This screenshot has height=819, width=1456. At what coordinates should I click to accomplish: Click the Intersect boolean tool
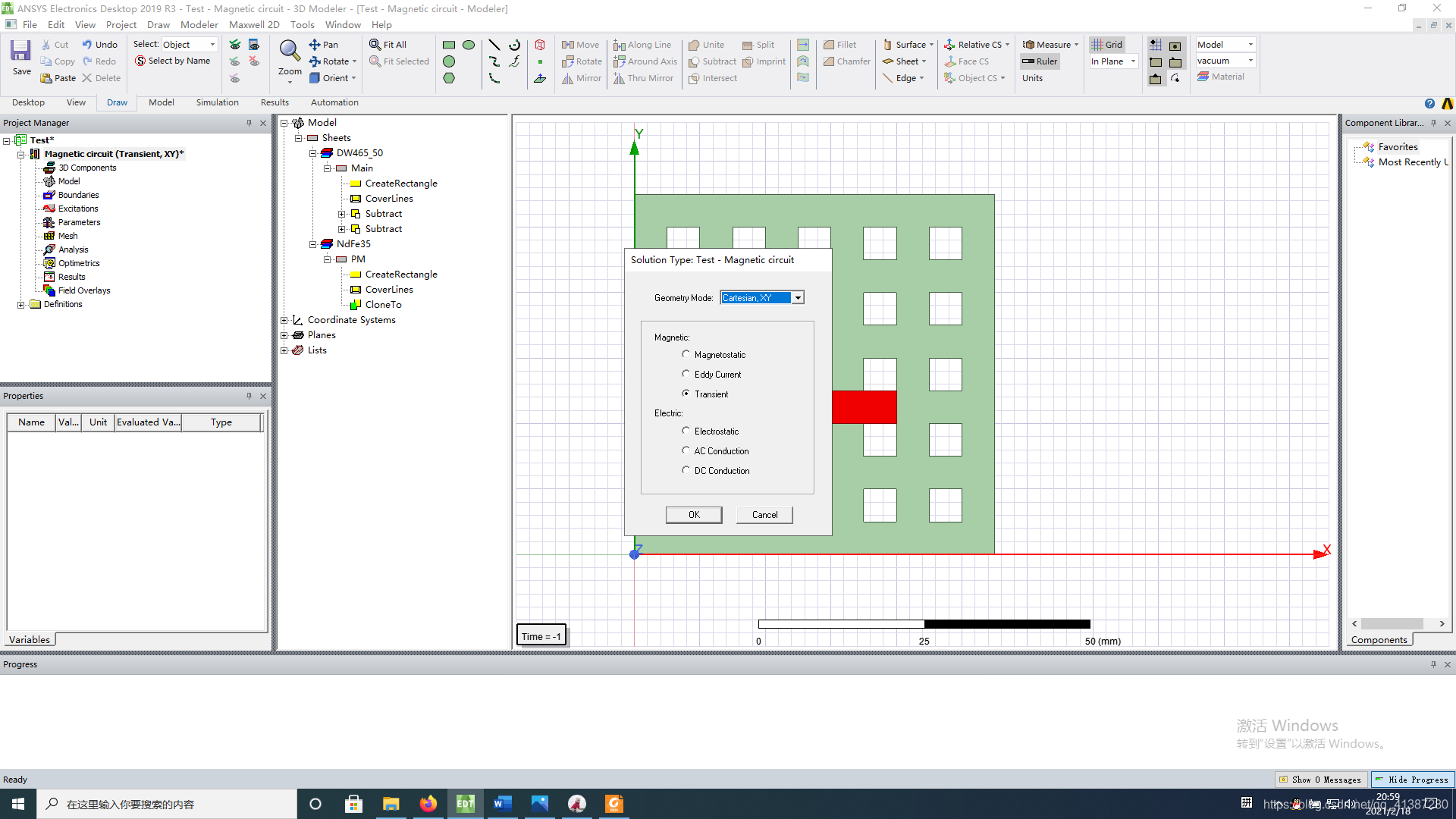713,78
